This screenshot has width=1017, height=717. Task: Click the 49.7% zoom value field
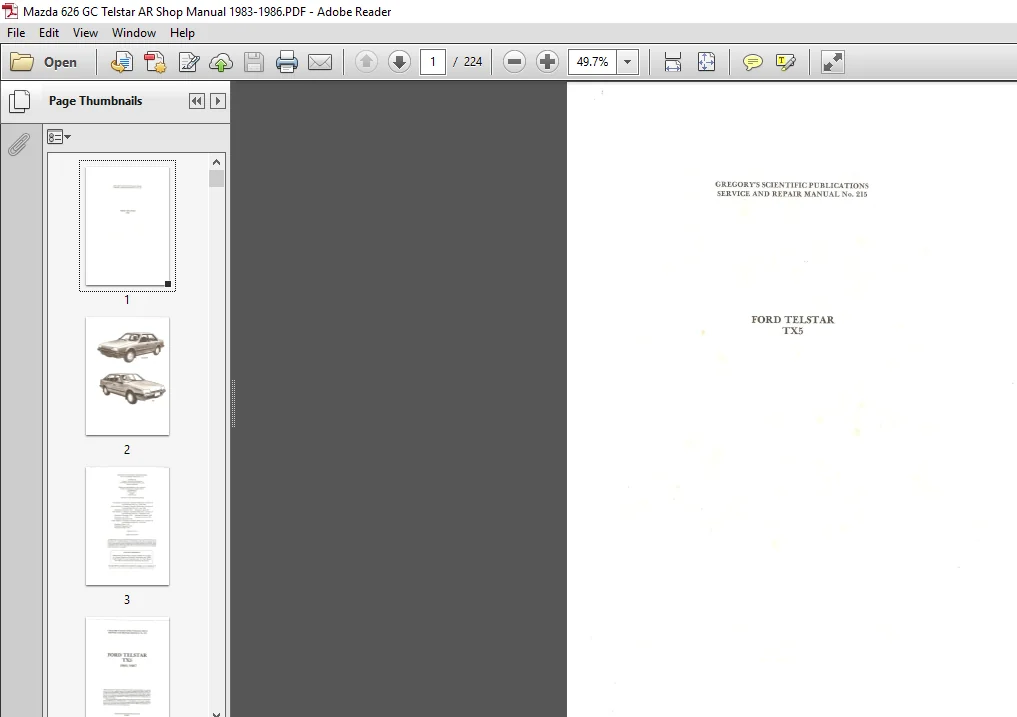coord(592,62)
